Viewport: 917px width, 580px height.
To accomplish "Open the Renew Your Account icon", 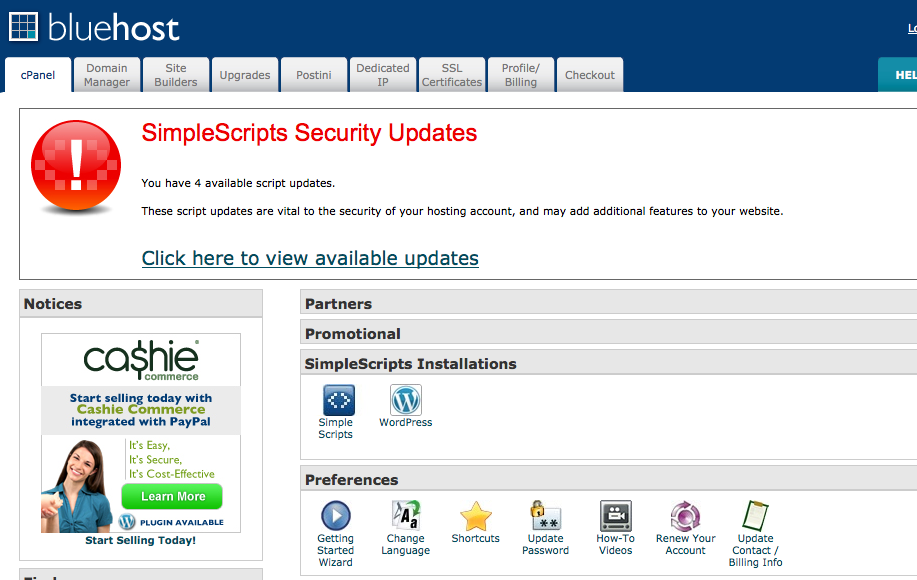I will coord(685,516).
